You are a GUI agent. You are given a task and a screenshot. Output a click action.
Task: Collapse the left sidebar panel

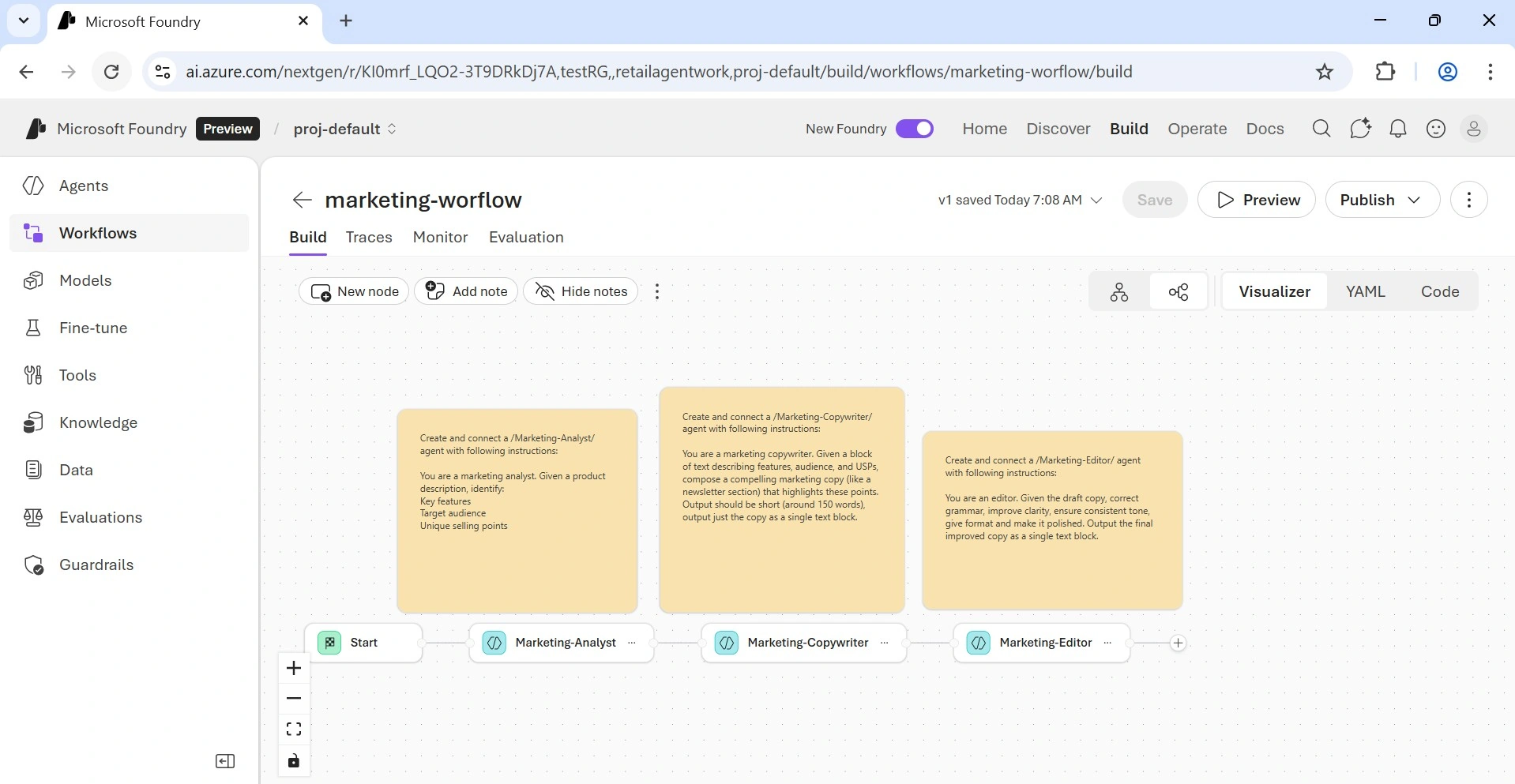tap(225, 761)
